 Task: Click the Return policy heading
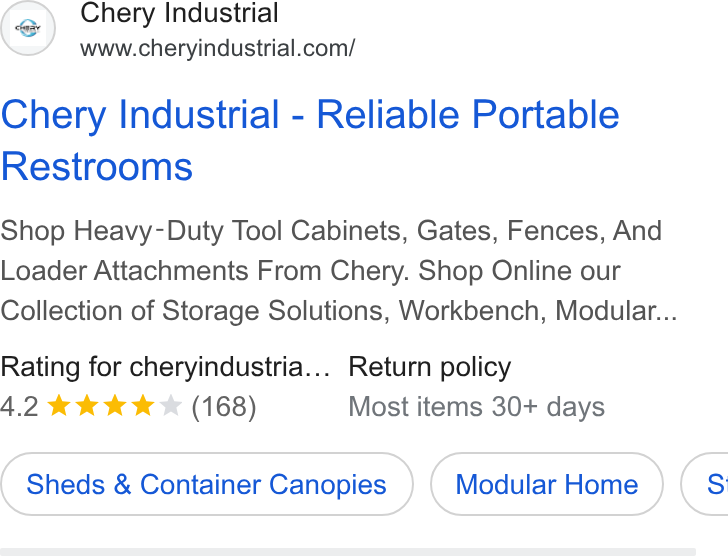(x=429, y=367)
